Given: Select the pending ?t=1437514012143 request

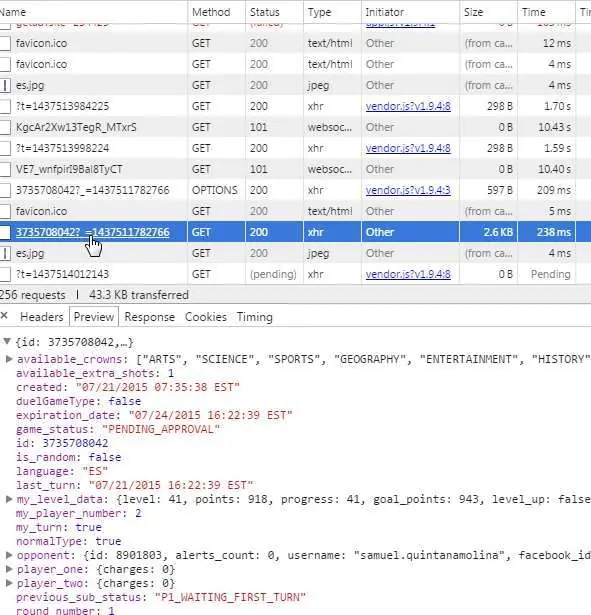Looking at the screenshot, I should (x=62, y=274).
